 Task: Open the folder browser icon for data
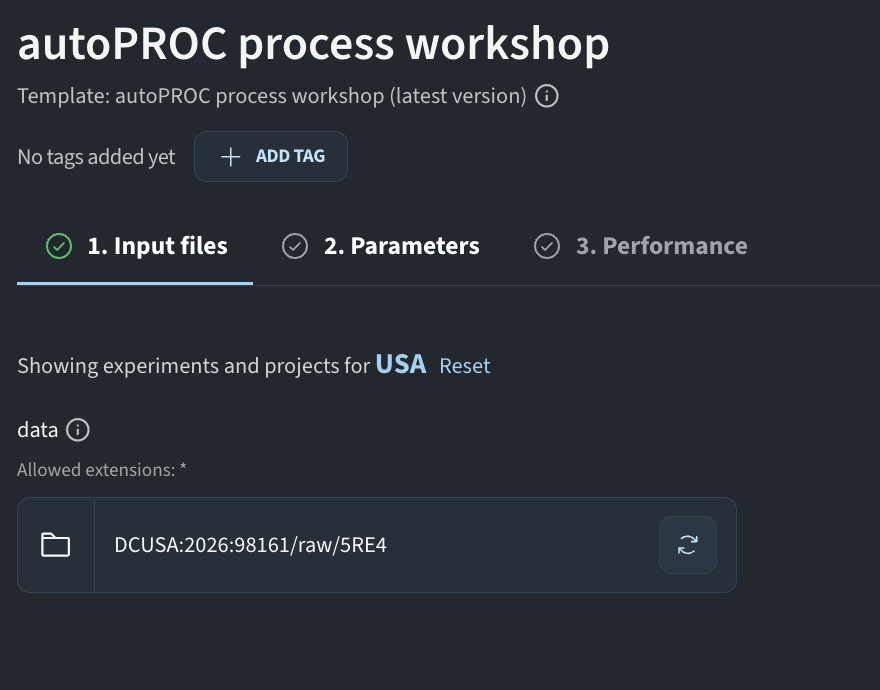pos(56,545)
